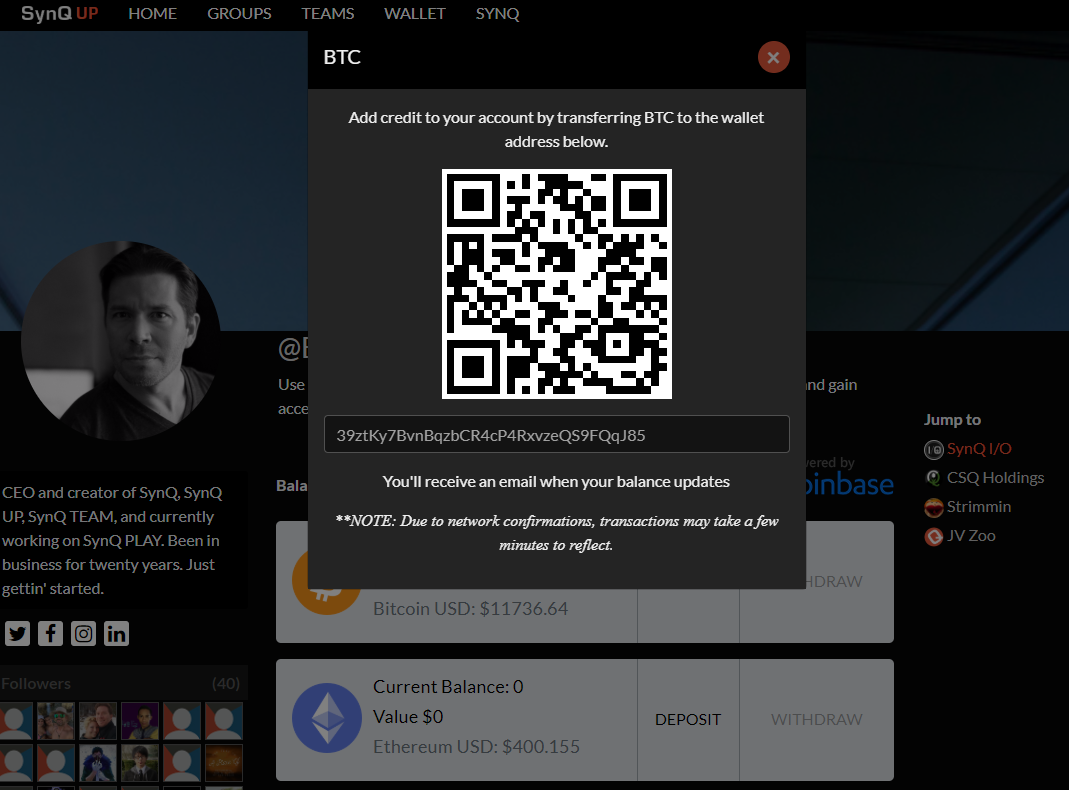Image resolution: width=1069 pixels, height=790 pixels.
Task: Click the Ethereum WITHDRAW button
Action: coord(817,720)
